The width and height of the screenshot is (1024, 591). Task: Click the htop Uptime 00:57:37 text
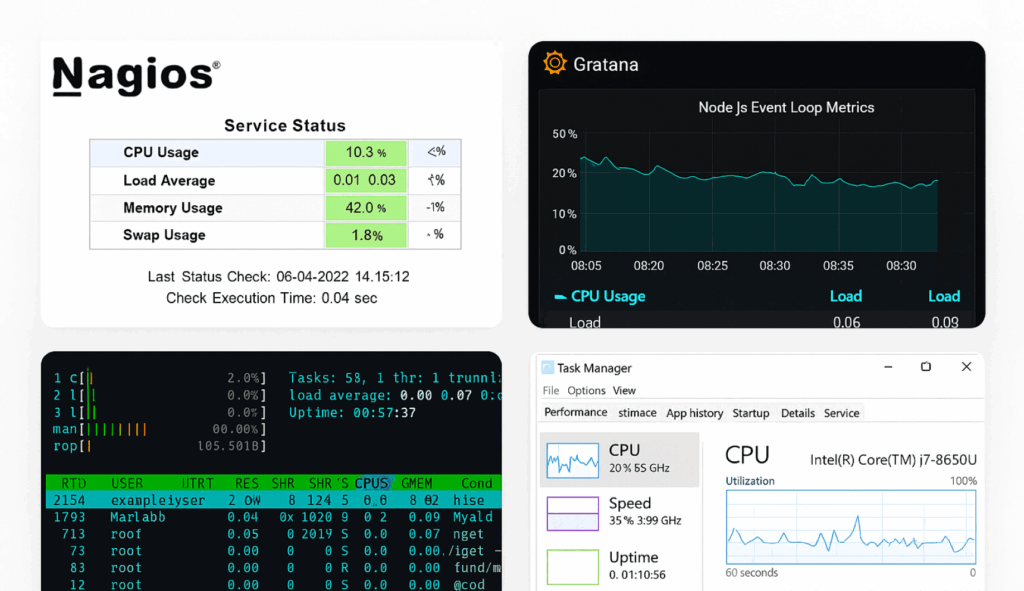352,413
